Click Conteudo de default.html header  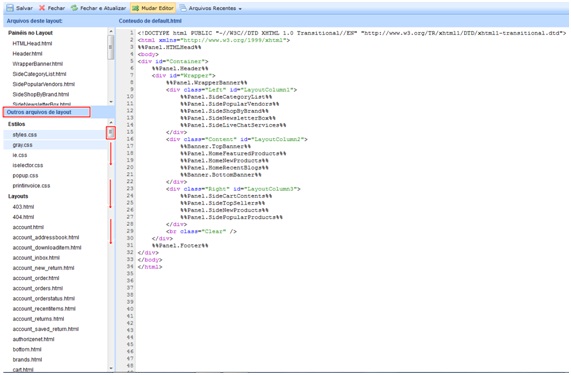tap(150, 21)
